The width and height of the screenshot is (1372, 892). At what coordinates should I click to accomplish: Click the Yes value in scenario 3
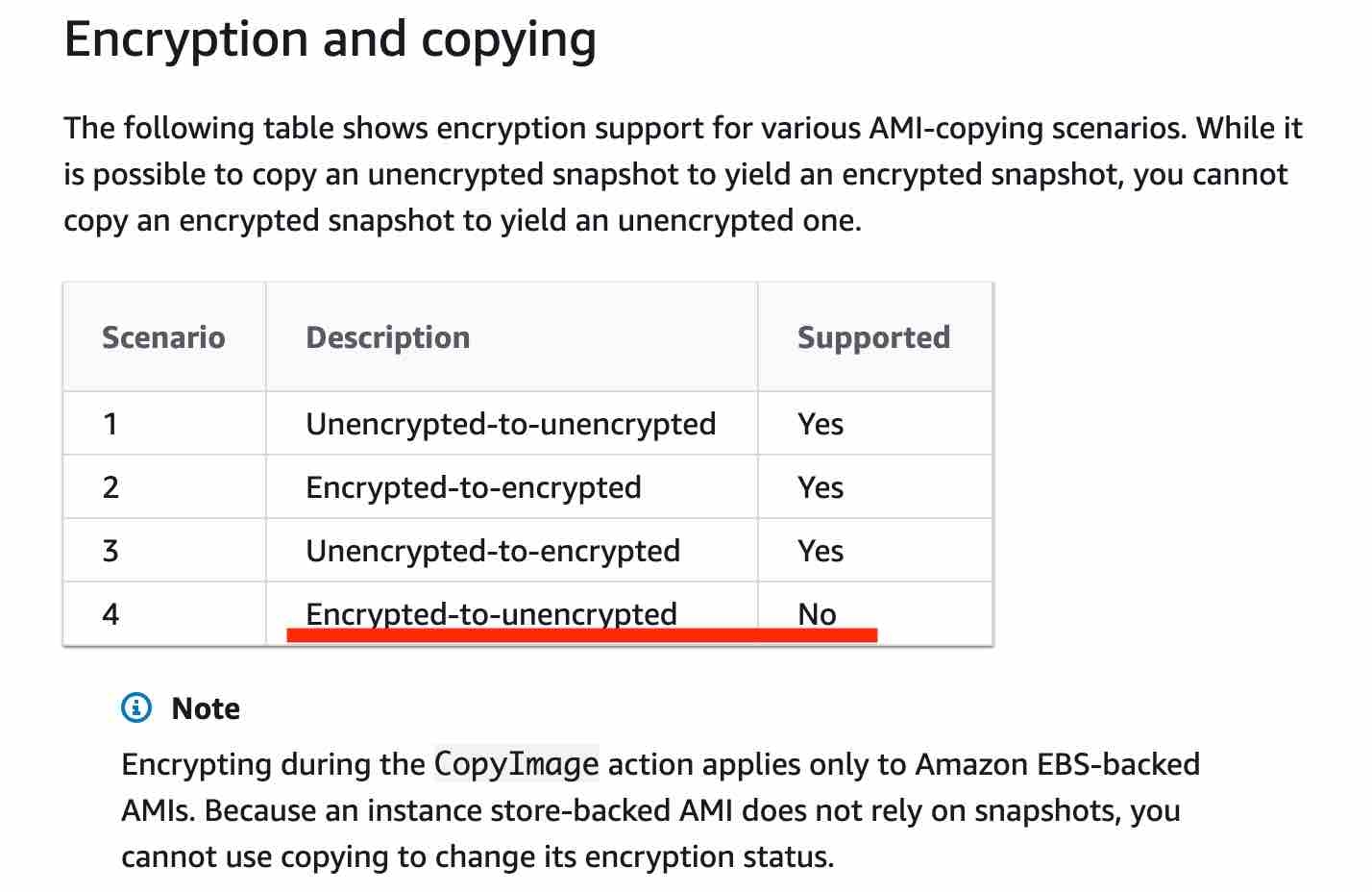[x=821, y=551]
